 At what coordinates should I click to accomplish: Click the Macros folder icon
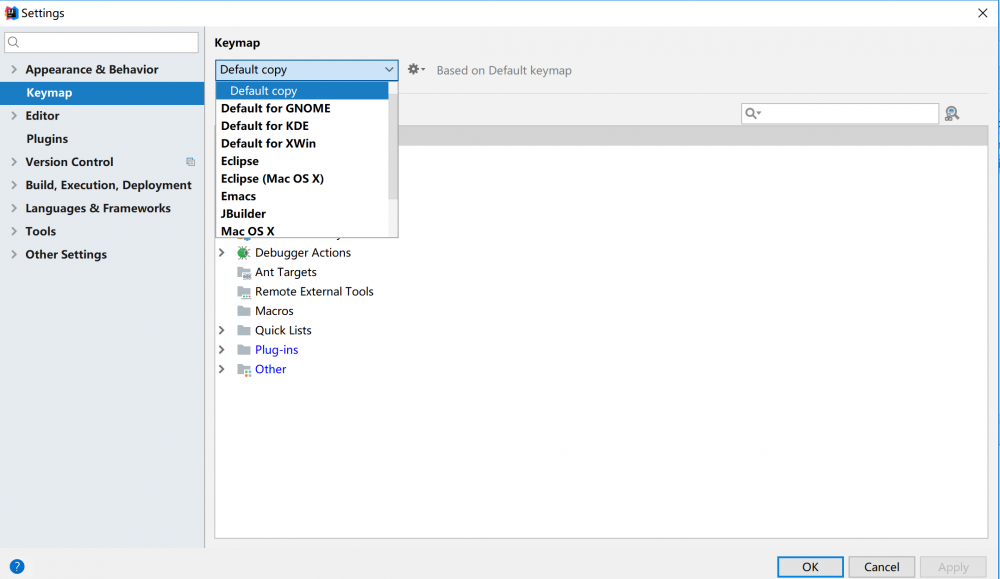click(x=244, y=311)
